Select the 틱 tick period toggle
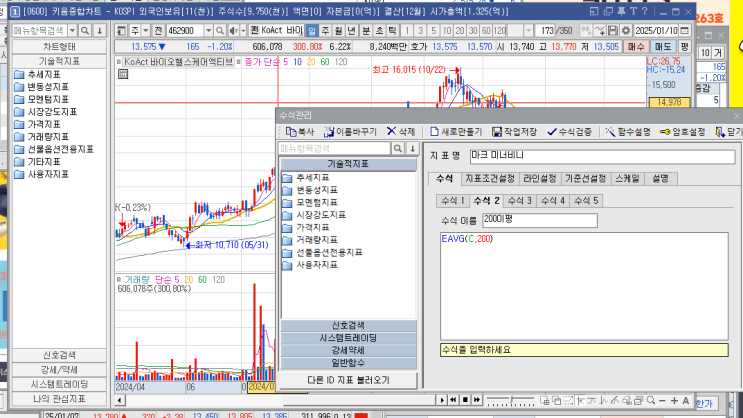This screenshot has width=743, height=418. [392, 31]
